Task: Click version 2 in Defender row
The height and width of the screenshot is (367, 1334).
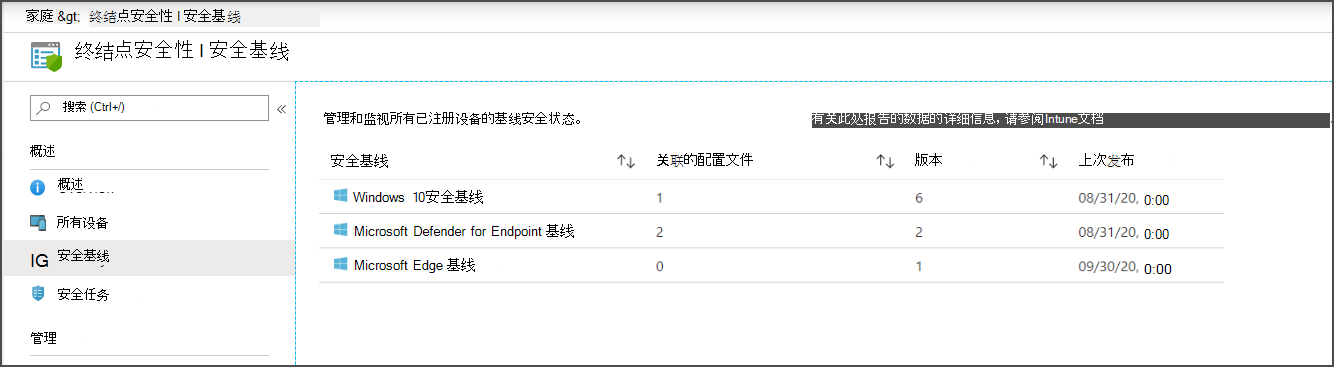Action: 919,231
